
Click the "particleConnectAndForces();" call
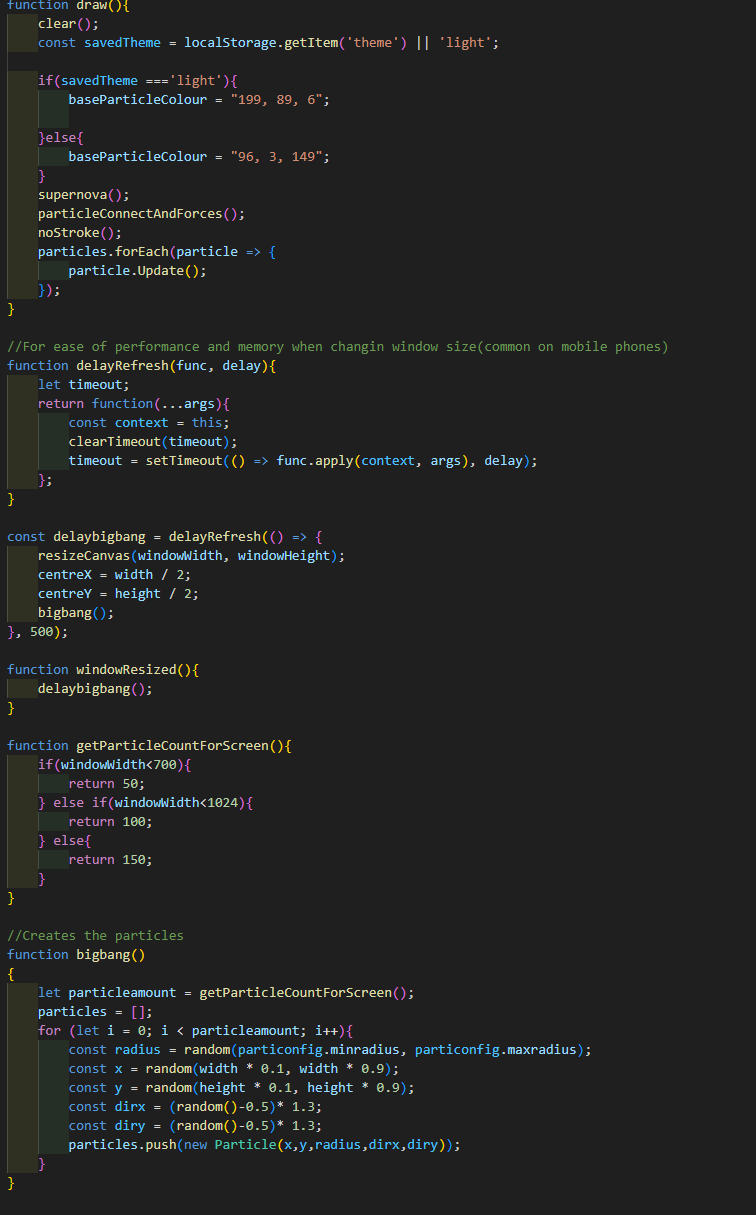point(141,214)
